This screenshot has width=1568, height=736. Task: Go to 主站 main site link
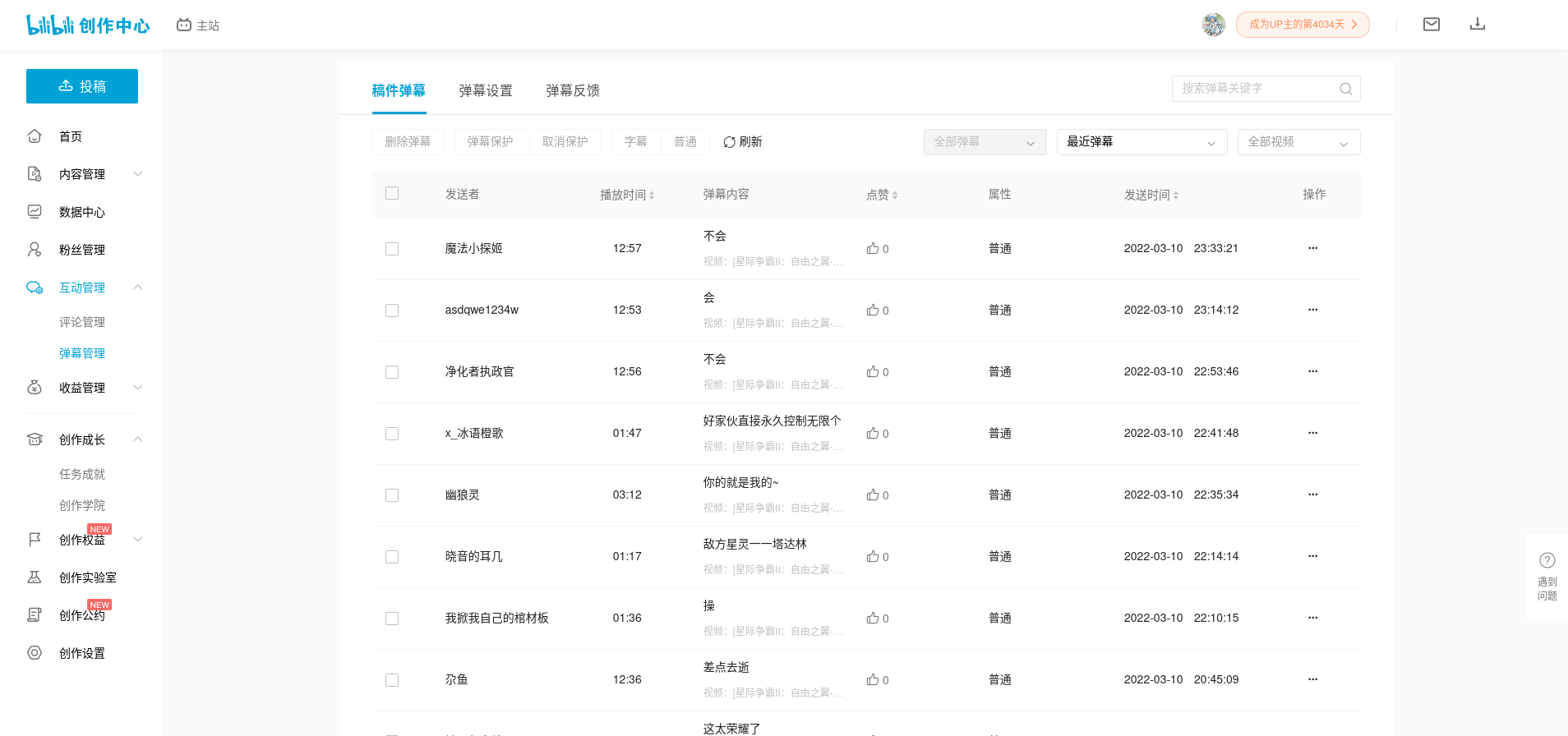198,25
